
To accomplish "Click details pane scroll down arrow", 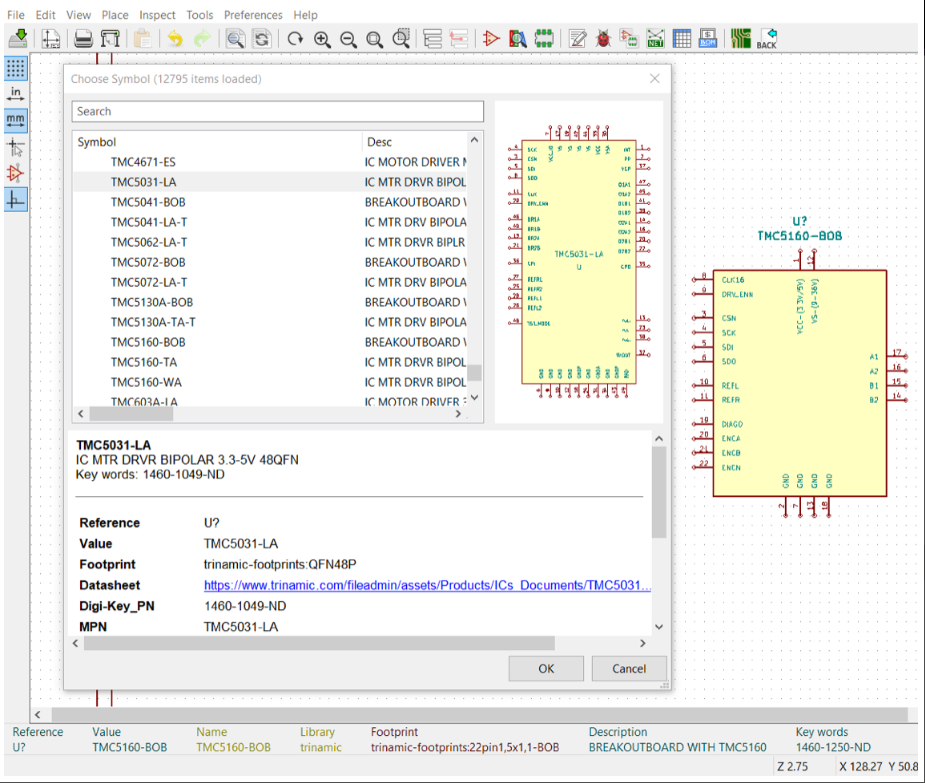I will [659, 627].
